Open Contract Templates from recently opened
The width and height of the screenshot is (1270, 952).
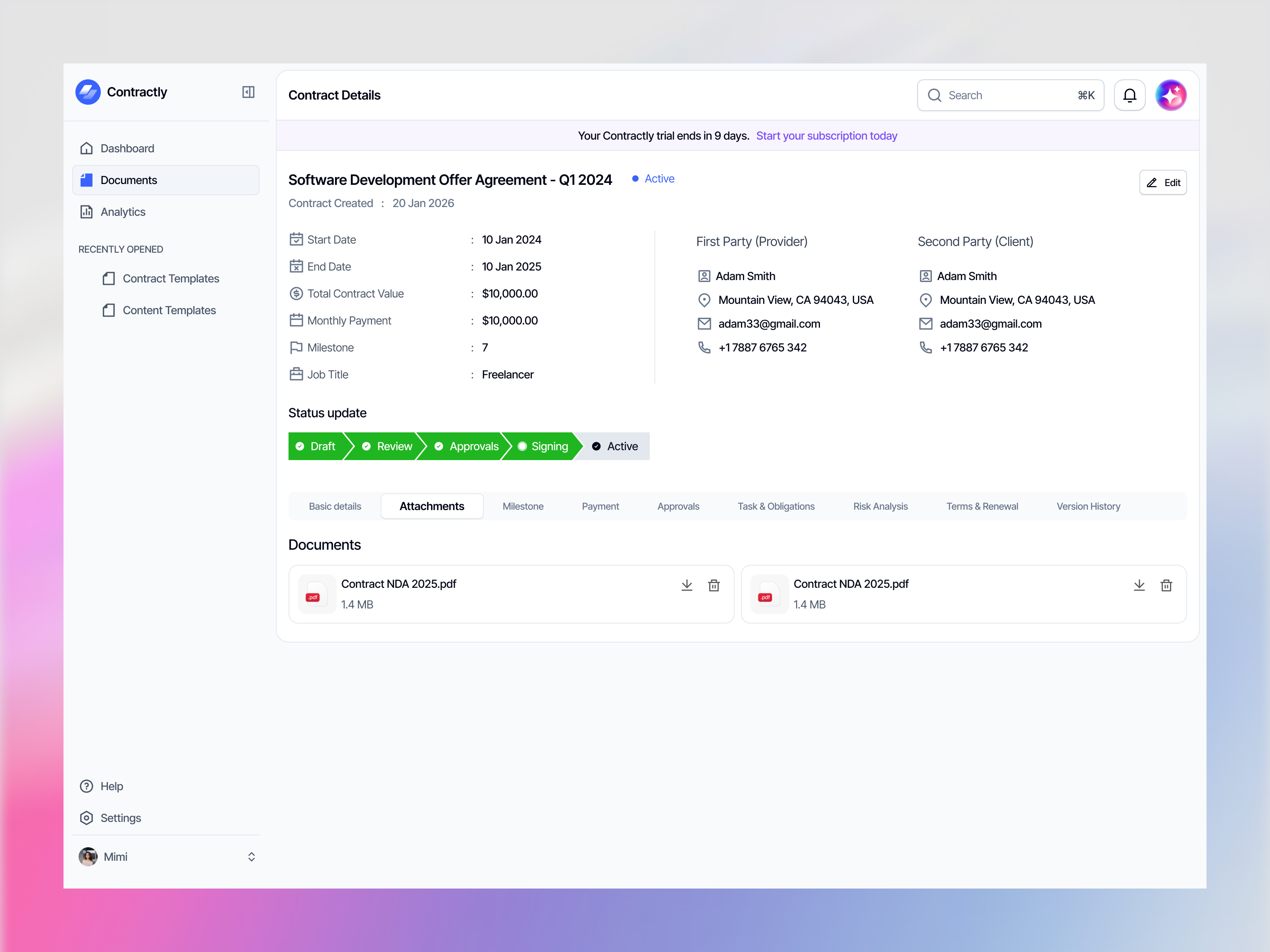pyautogui.click(x=161, y=278)
